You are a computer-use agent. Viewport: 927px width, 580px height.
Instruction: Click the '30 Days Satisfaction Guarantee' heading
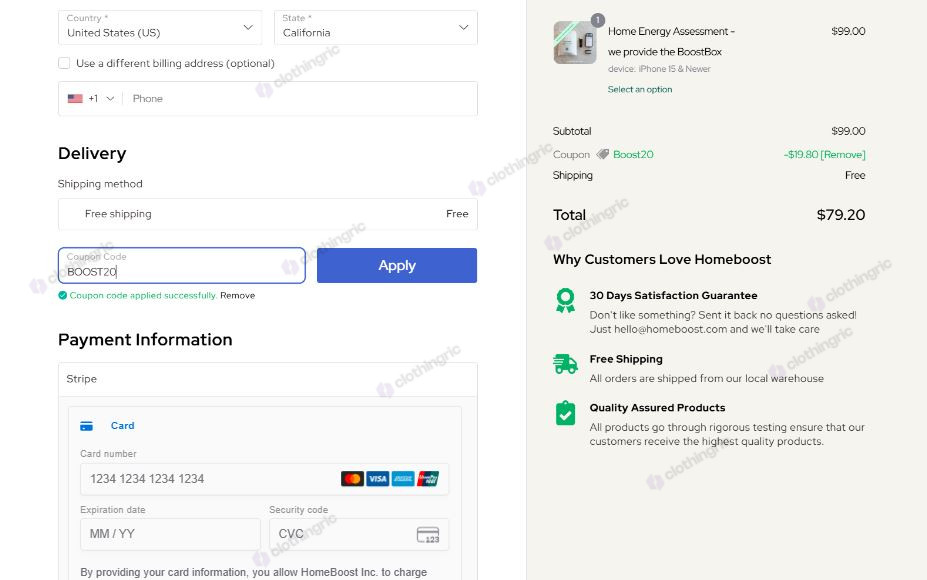673,296
